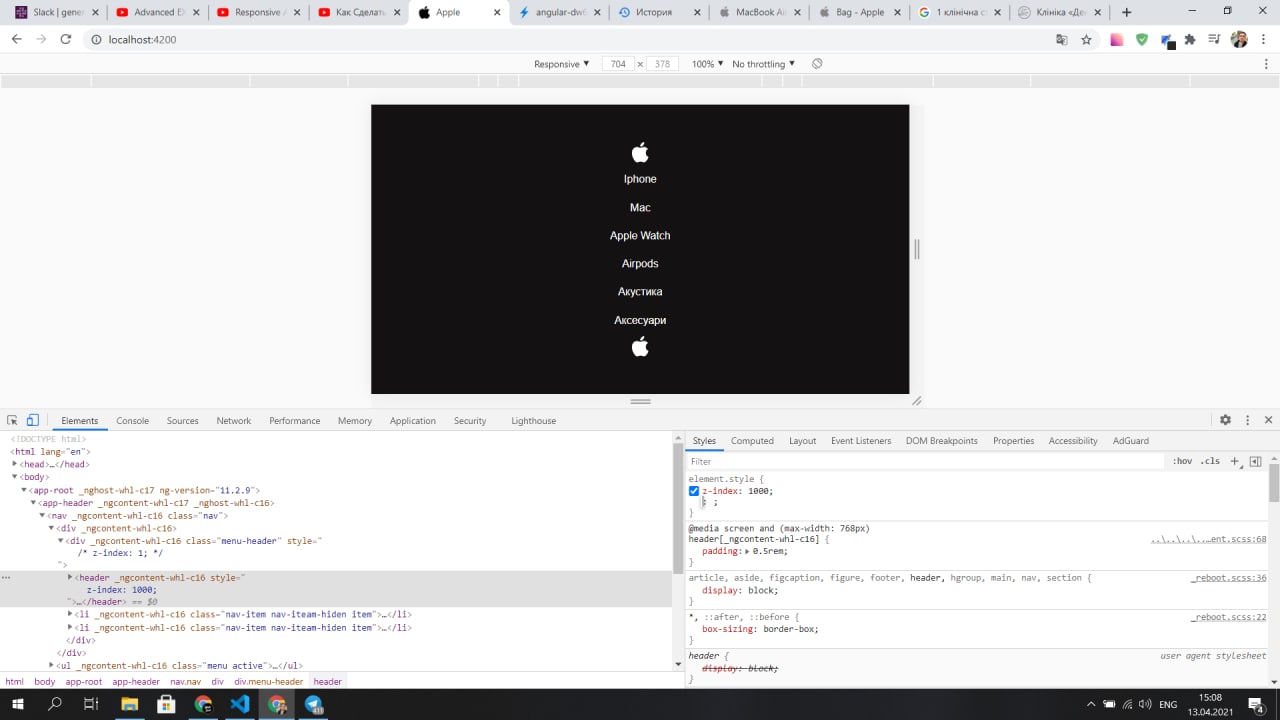Image resolution: width=1280 pixels, height=720 pixels.
Task: Open notification center in system tray
Action: click(1257, 704)
